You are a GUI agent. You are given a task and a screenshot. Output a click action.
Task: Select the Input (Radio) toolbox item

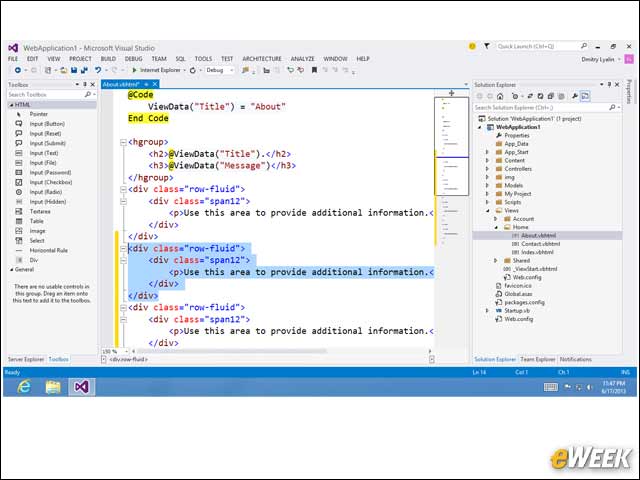tap(46, 192)
